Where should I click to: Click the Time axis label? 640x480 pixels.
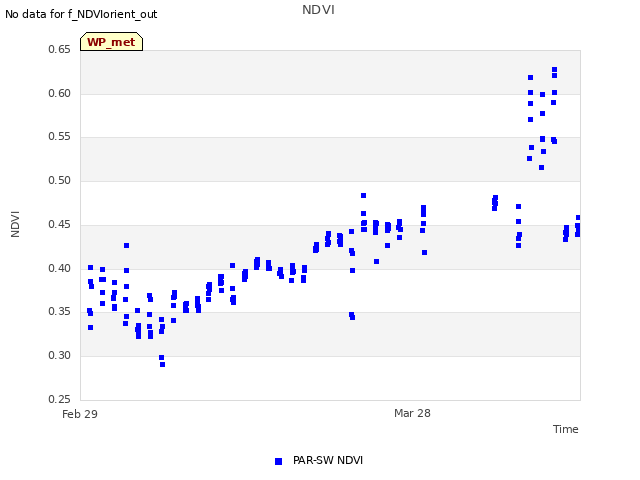pos(565,429)
